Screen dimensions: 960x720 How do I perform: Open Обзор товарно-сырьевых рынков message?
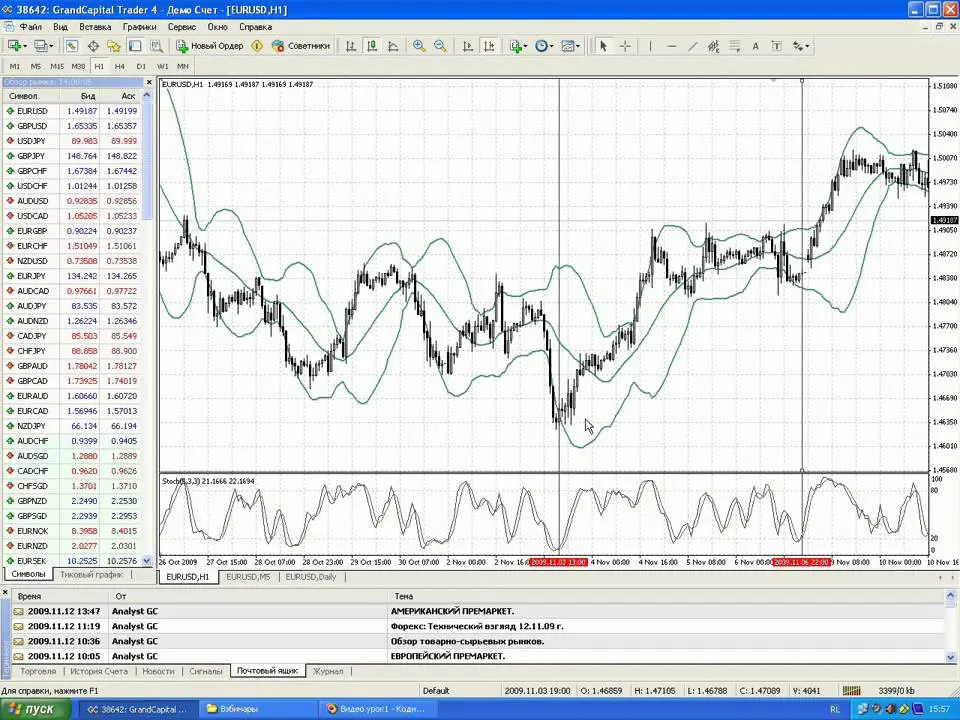[x=478, y=641]
